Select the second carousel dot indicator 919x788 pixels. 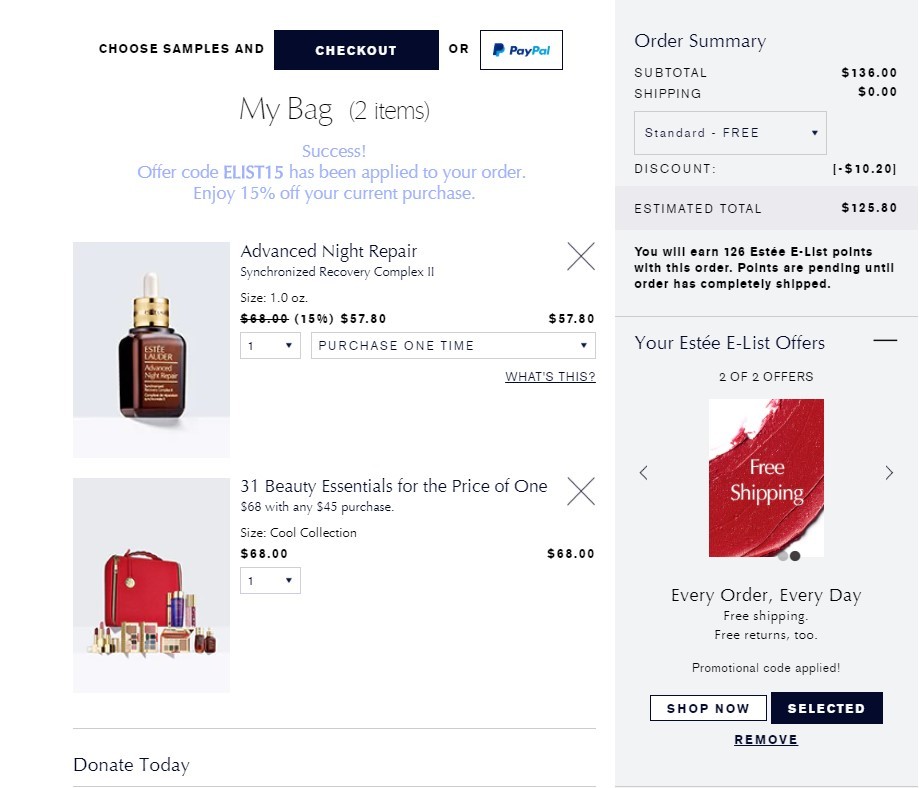point(795,556)
